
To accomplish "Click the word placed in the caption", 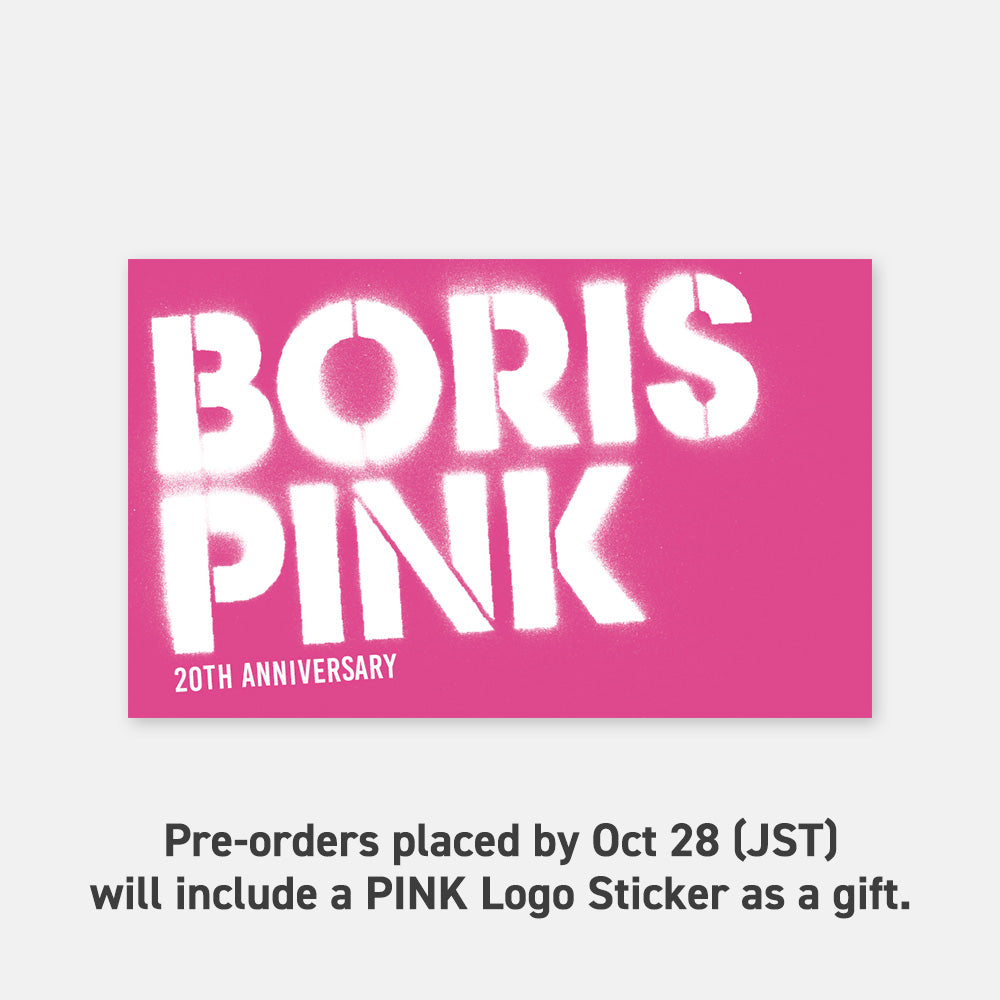I will coord(456,842).
